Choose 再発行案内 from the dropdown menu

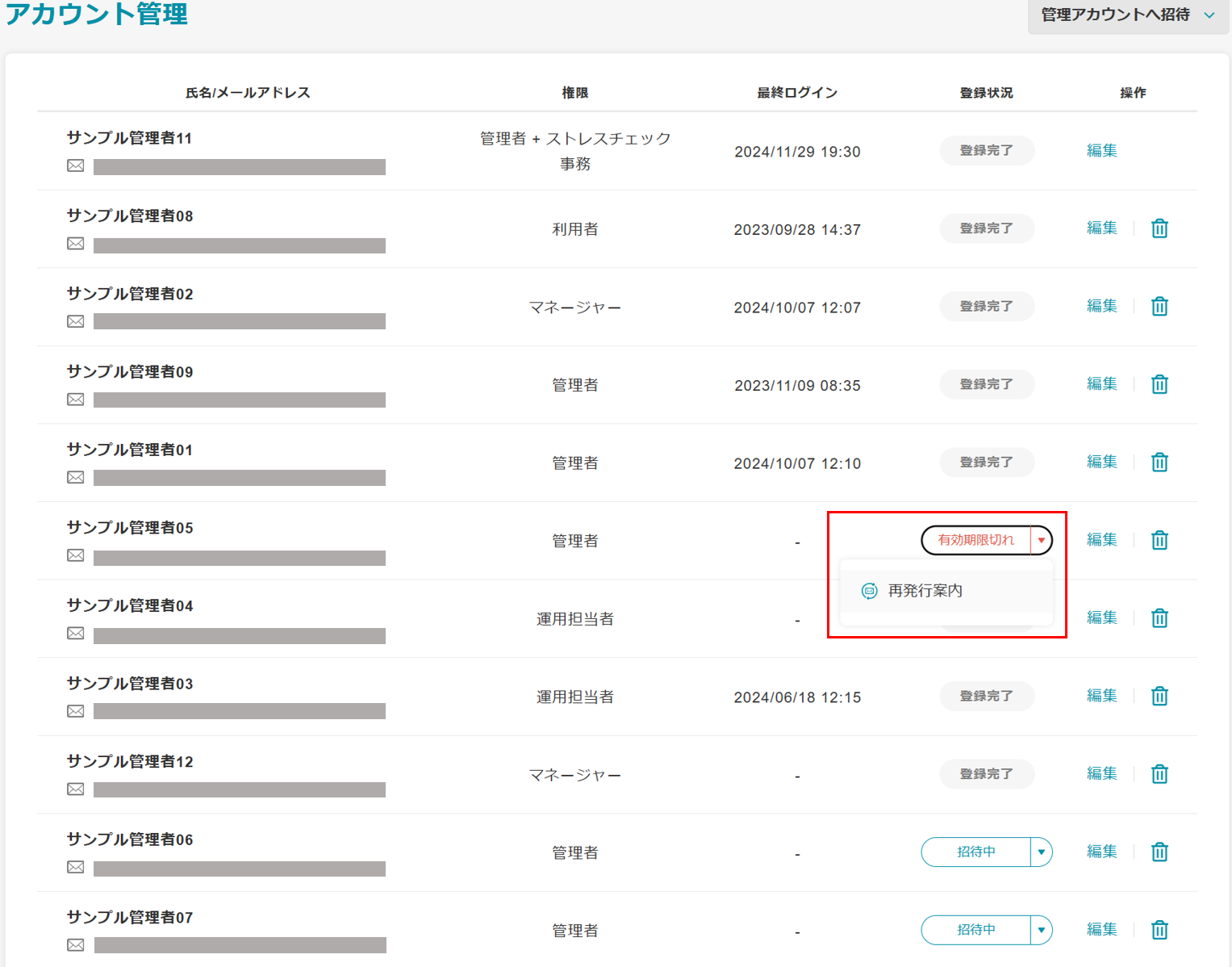946,591
